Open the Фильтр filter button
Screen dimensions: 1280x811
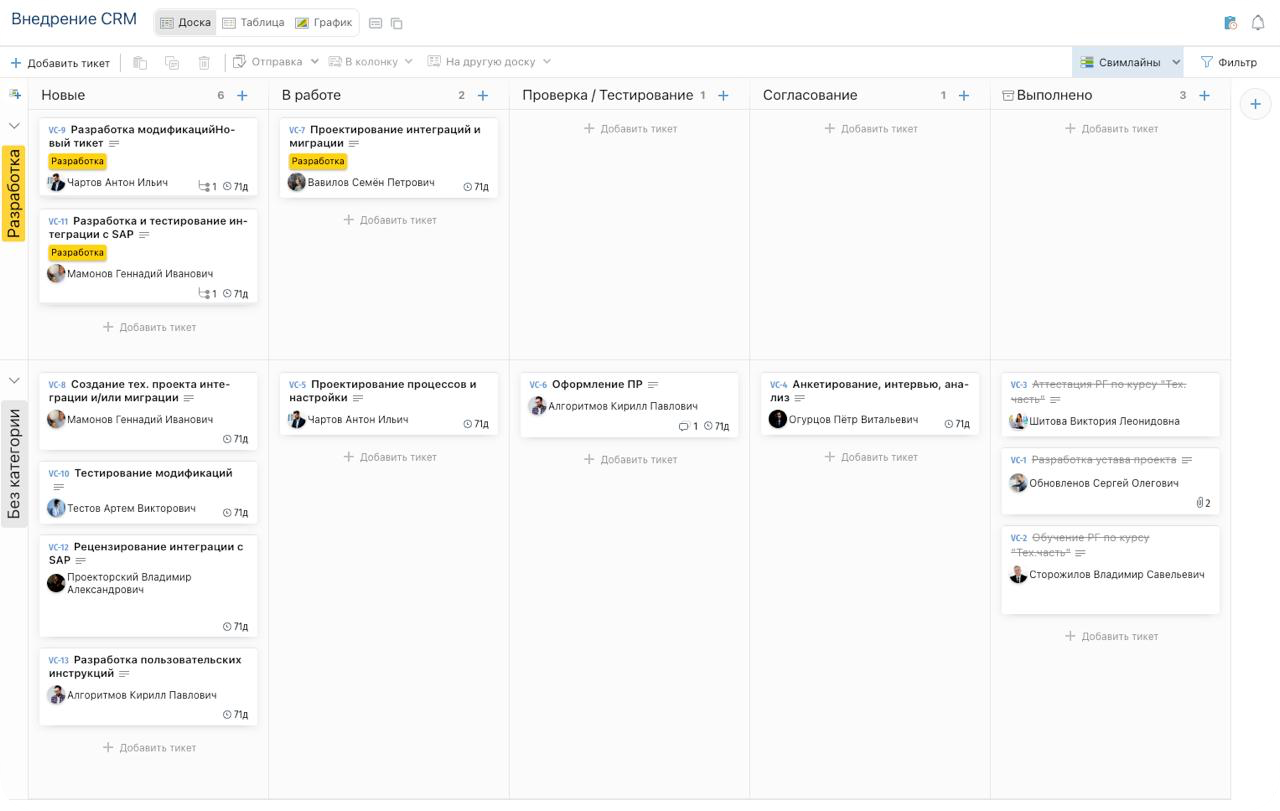click(1228, 62)
